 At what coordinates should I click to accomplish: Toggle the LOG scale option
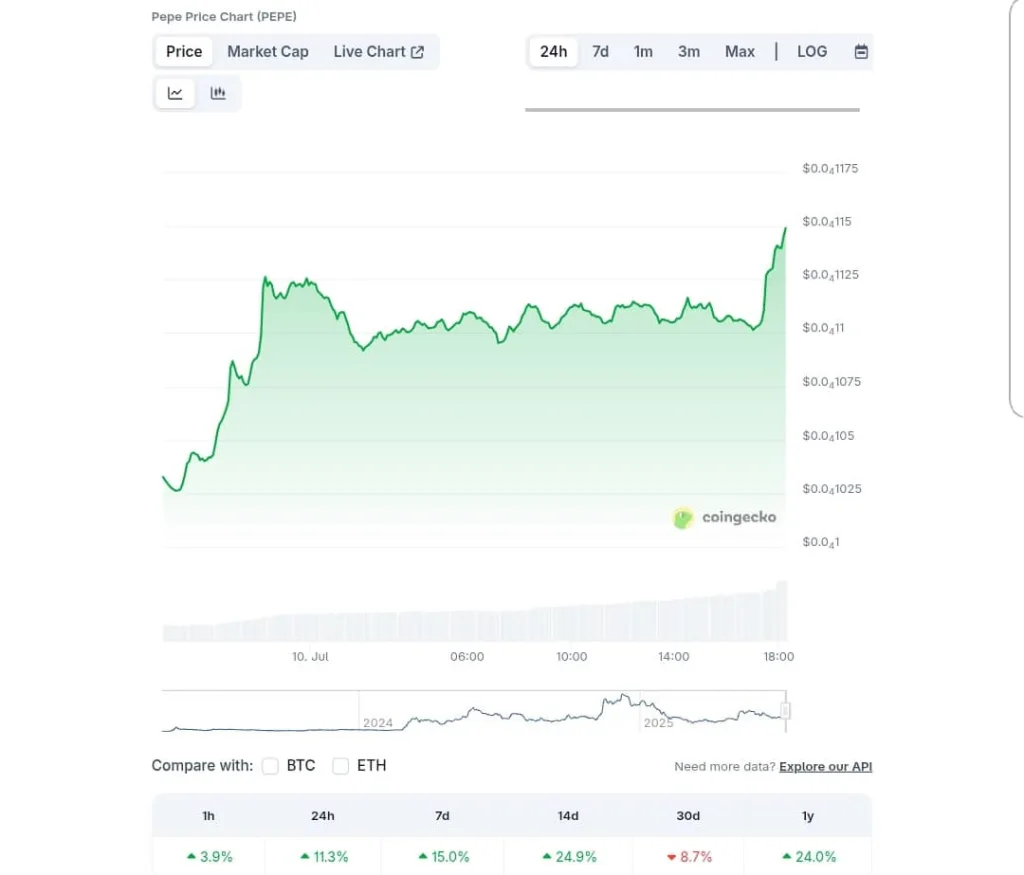click(x=812, y=52)
